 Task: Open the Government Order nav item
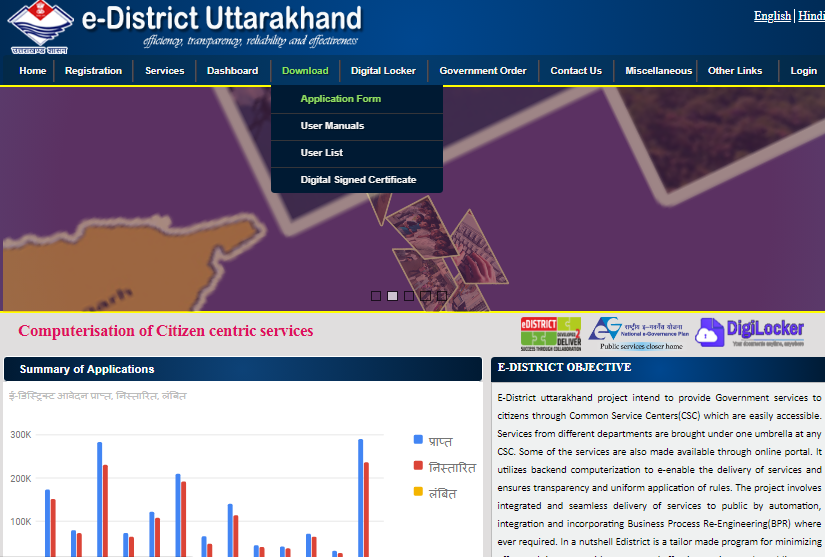pos(482,71)
